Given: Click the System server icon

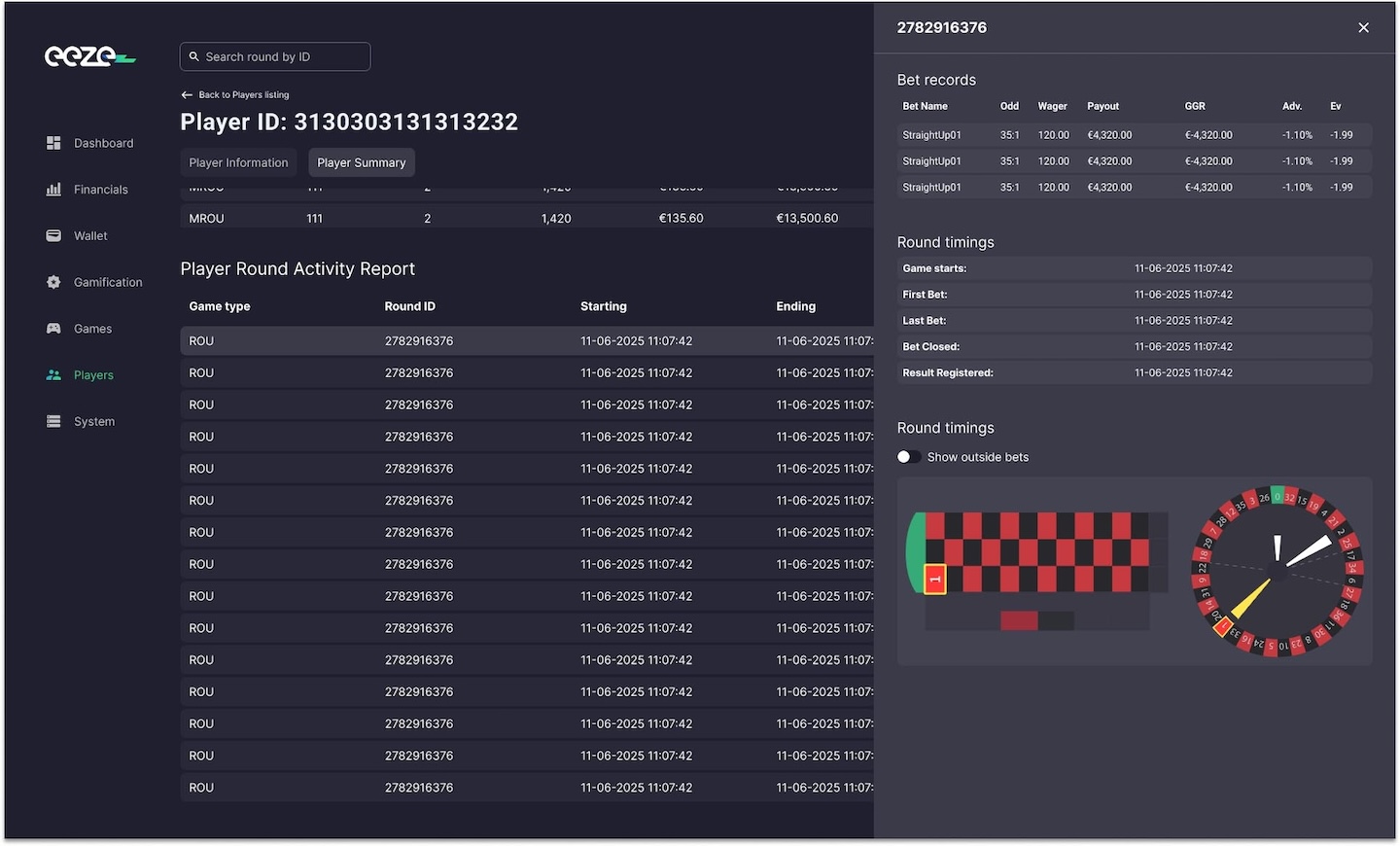Looking at the screenshot, I should click(x=53, y=421).
